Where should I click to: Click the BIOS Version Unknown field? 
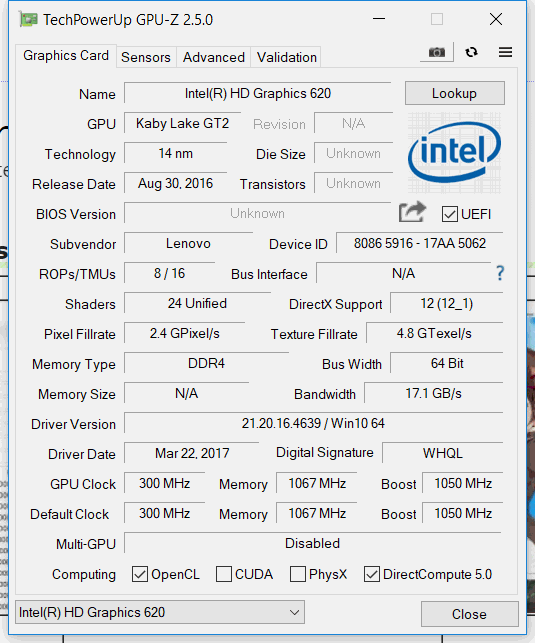click(257, 213)
